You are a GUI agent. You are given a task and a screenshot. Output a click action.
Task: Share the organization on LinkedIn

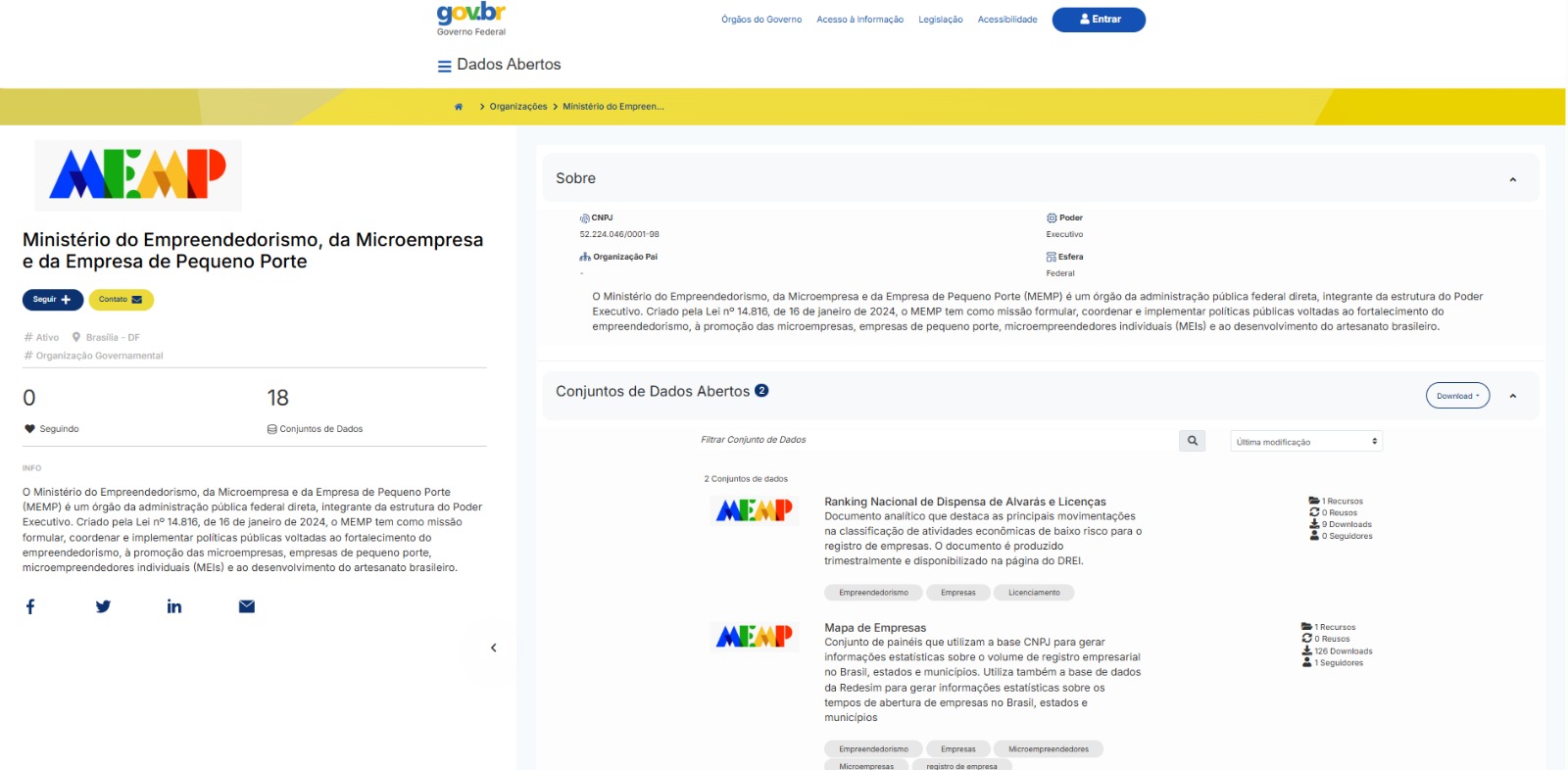pyautogui.click(x=174, y=606)
